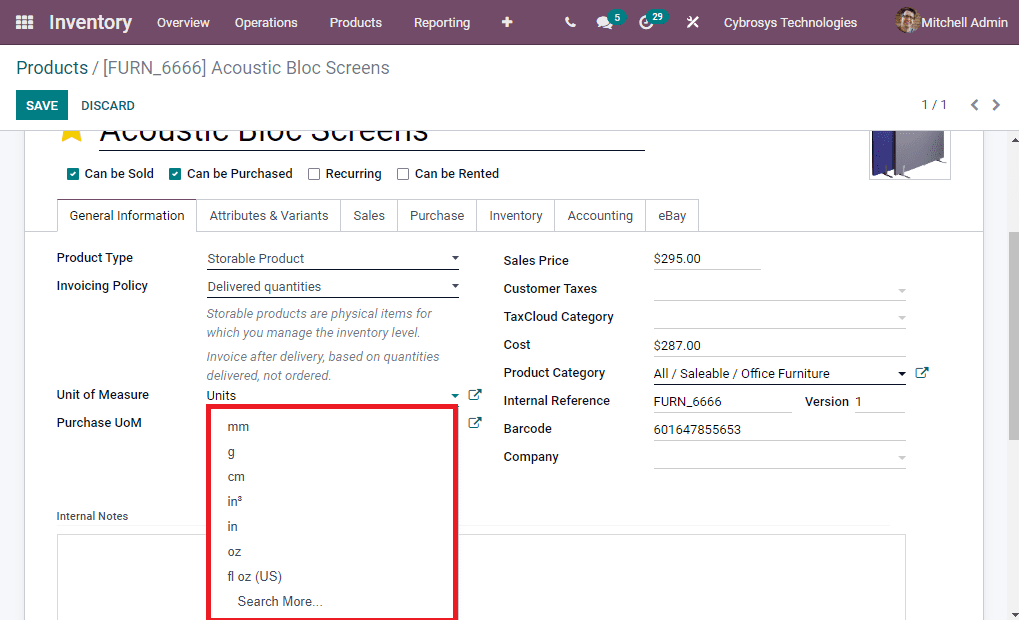1019x620 pixels.
Task: Open Unit of Measure external link icon
Action: pyautogui.click(x=474, y=394)
